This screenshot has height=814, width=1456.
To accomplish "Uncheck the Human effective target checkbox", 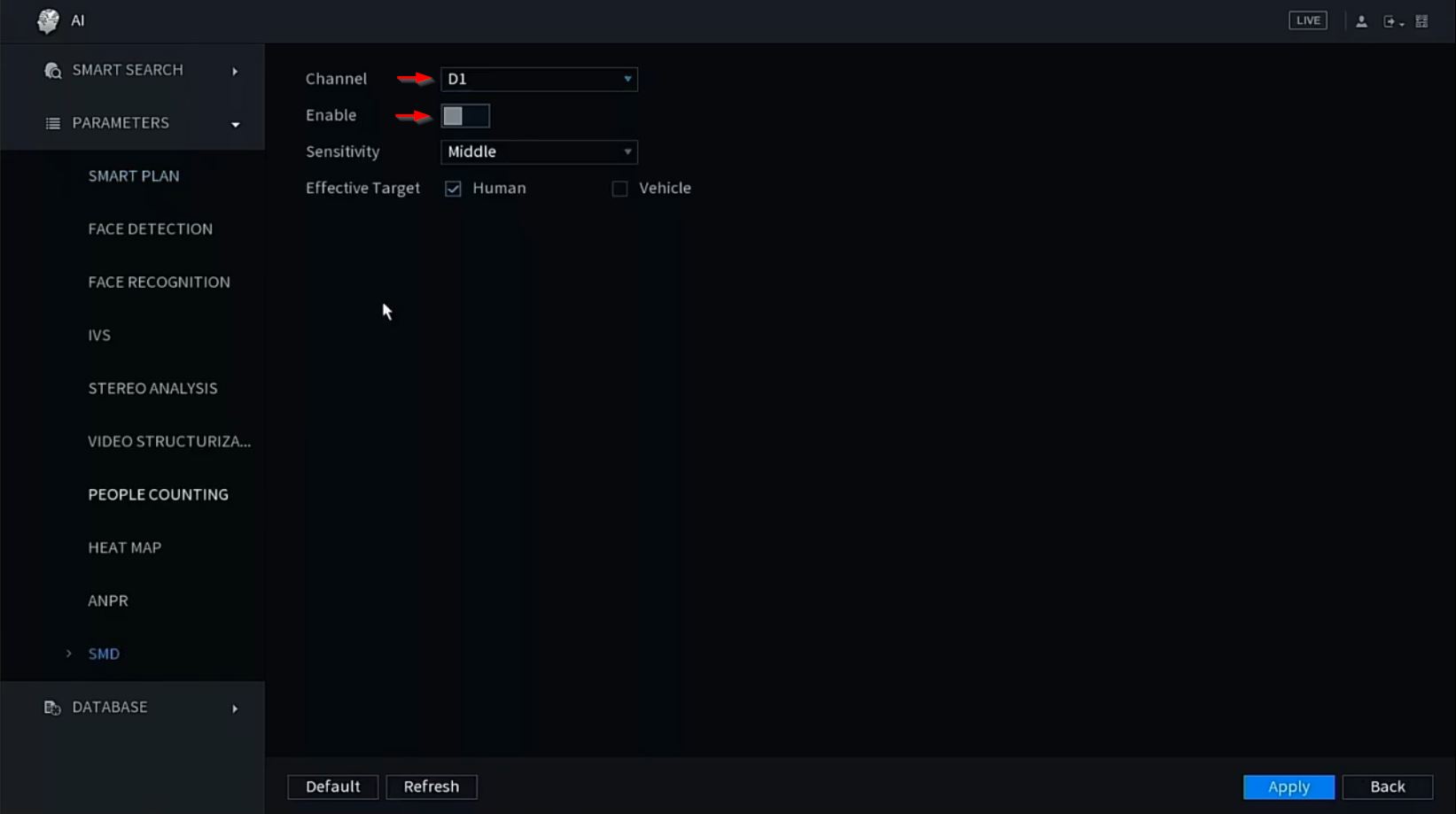I will pos(453,189).
